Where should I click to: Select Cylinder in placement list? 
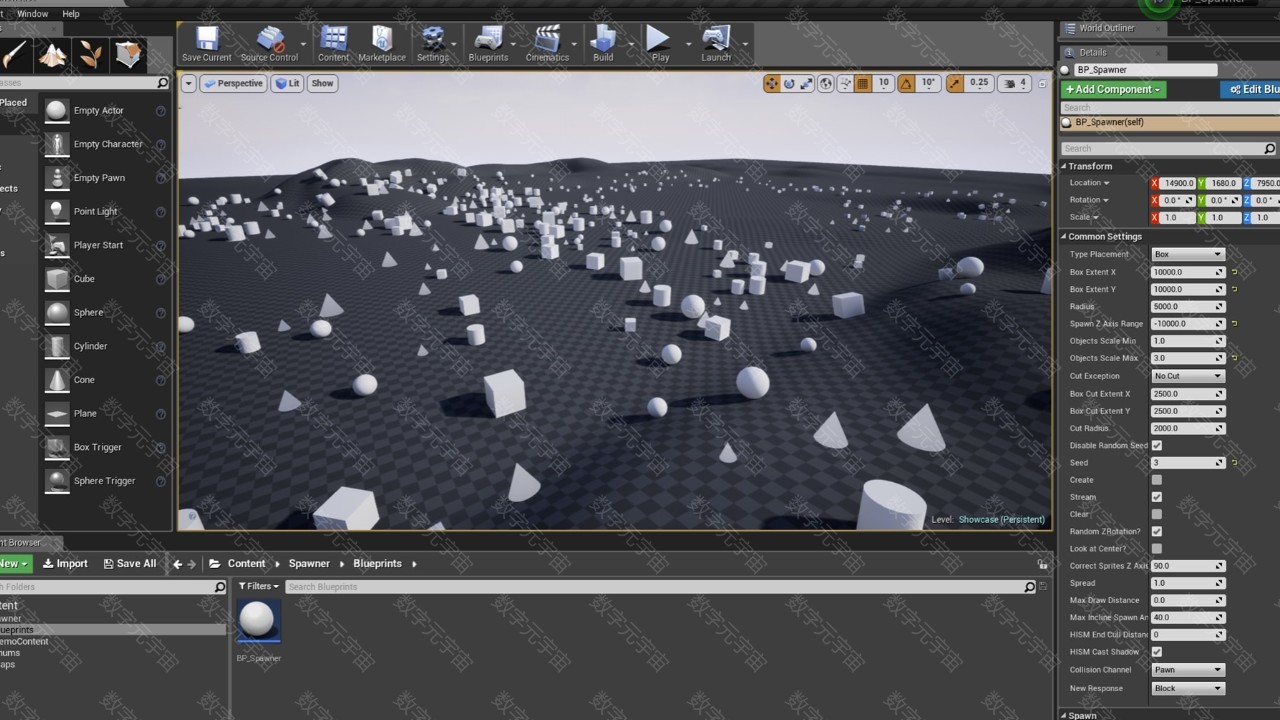pos(104,346)
